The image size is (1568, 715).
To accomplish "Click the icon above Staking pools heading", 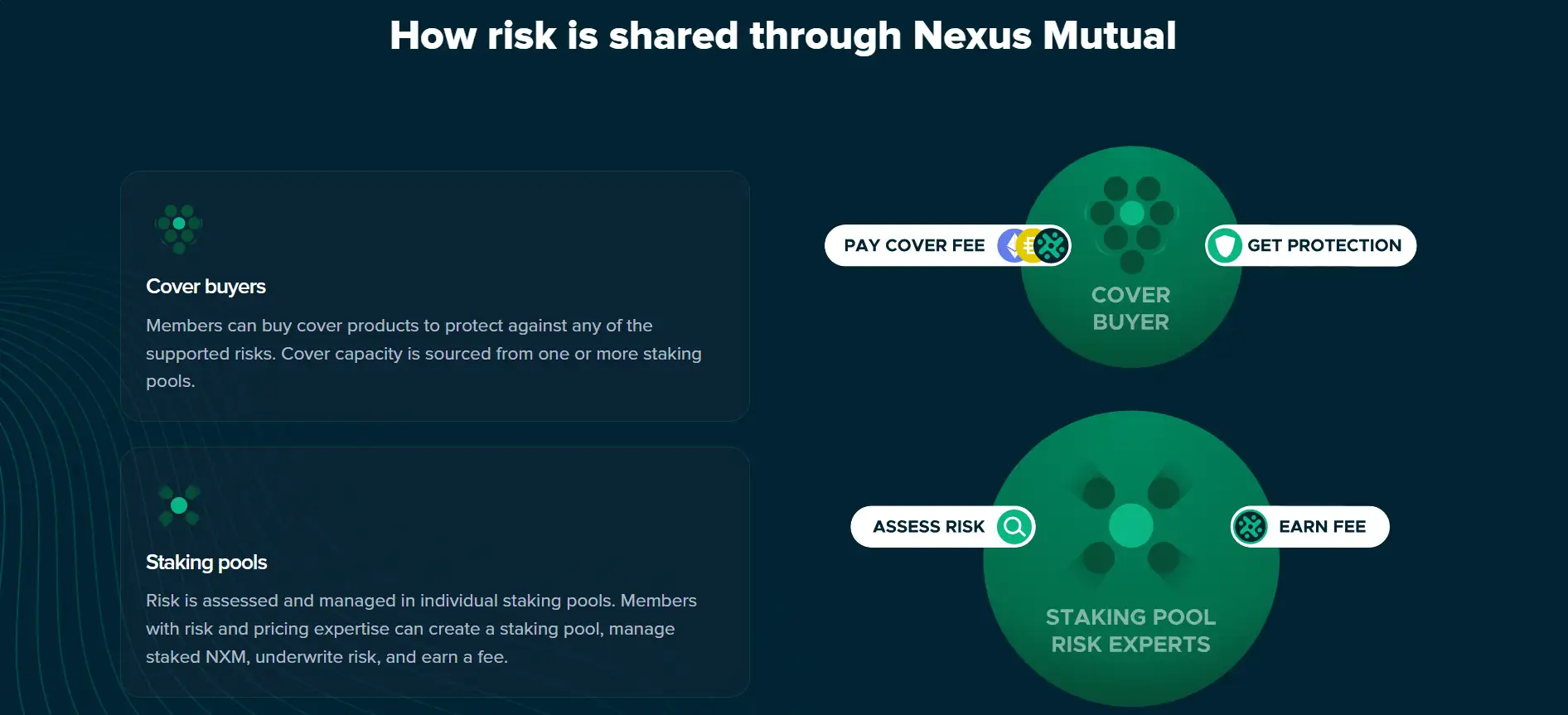I will (x=179, y=505).
